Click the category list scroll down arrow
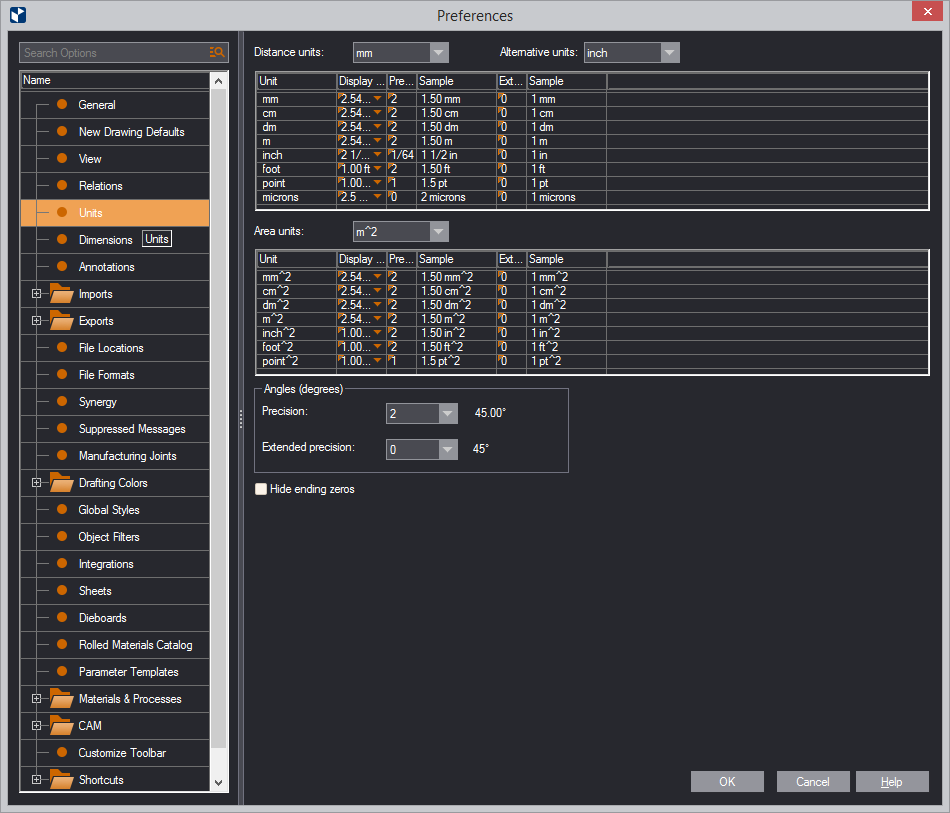This screenshot has width=950, height=813. (x=219, y=782)
